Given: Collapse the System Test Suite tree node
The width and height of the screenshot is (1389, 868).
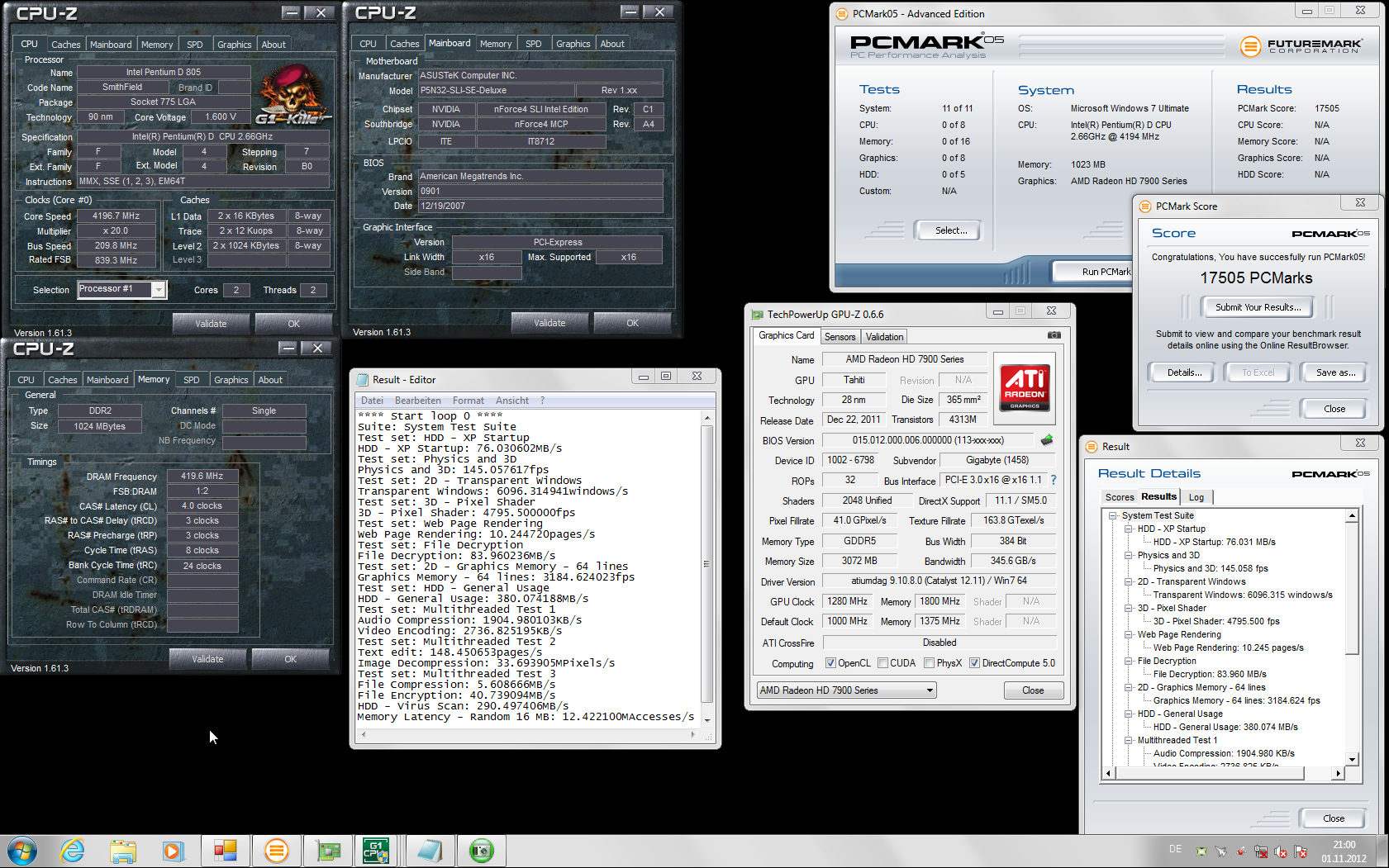Looking at the screenshot, I should (1113, 515).
